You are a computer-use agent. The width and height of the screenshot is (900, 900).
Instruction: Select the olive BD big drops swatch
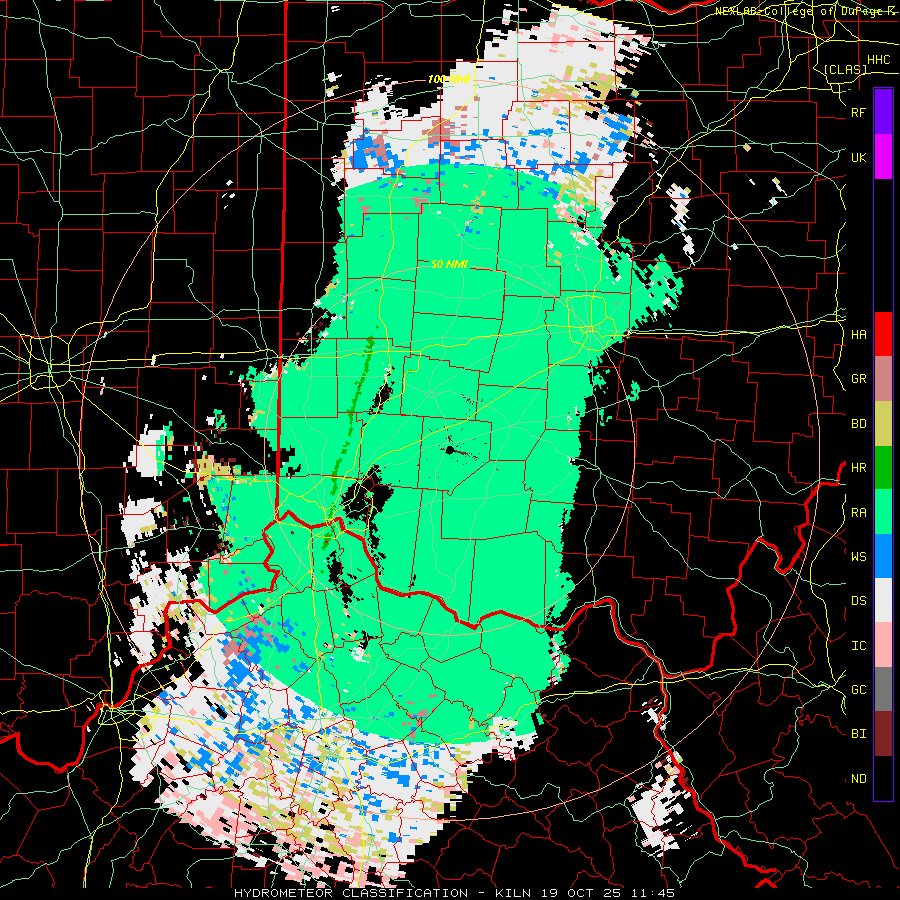click(883, 423)
